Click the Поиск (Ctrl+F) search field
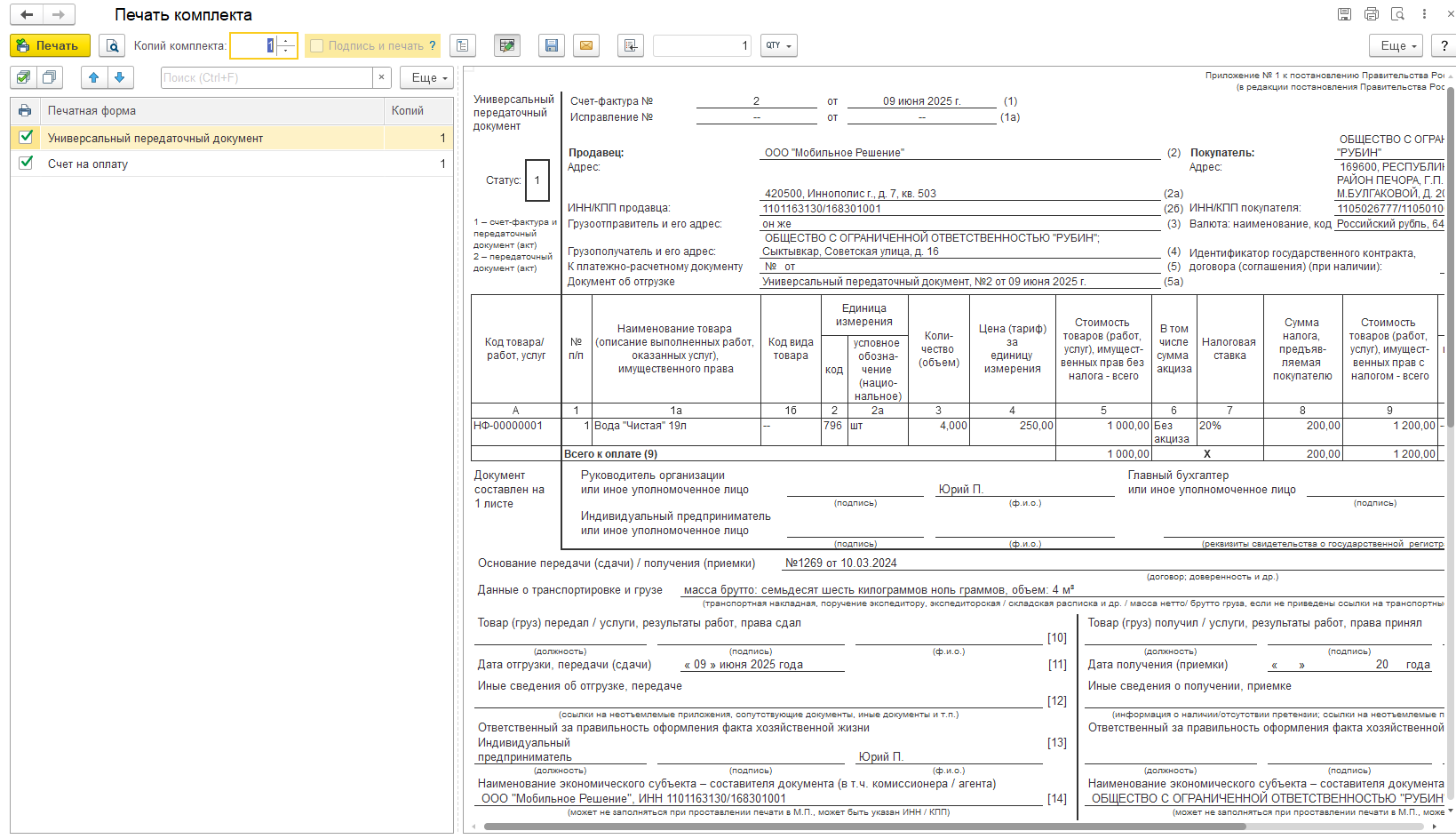 [267, 77]
